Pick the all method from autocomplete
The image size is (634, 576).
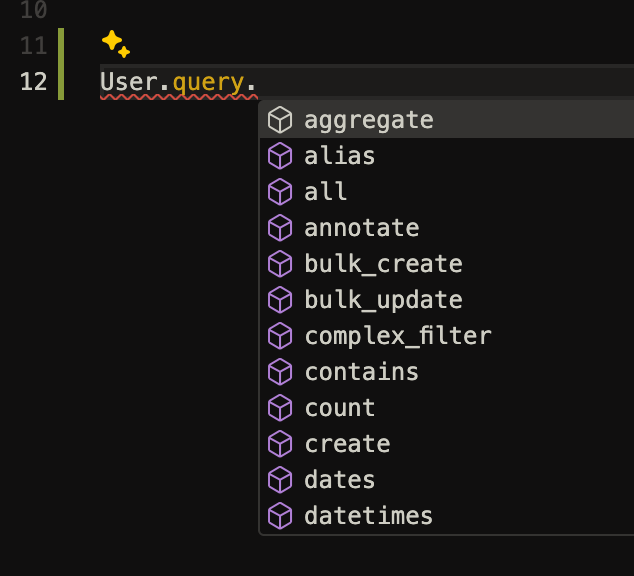446,192
